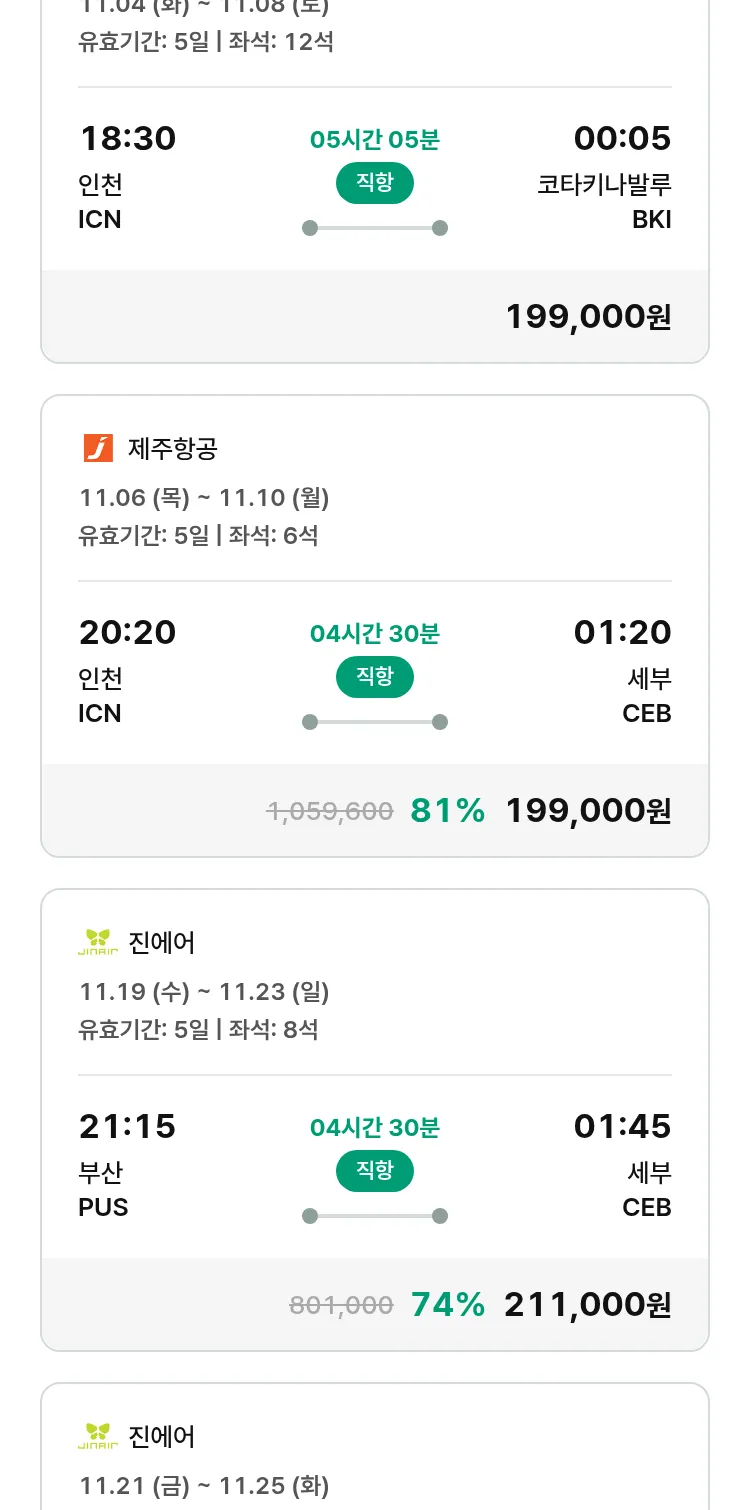Select the 199,000원 price for the Jeju Air flight
750x1510 pixels.
click(588, 810)
